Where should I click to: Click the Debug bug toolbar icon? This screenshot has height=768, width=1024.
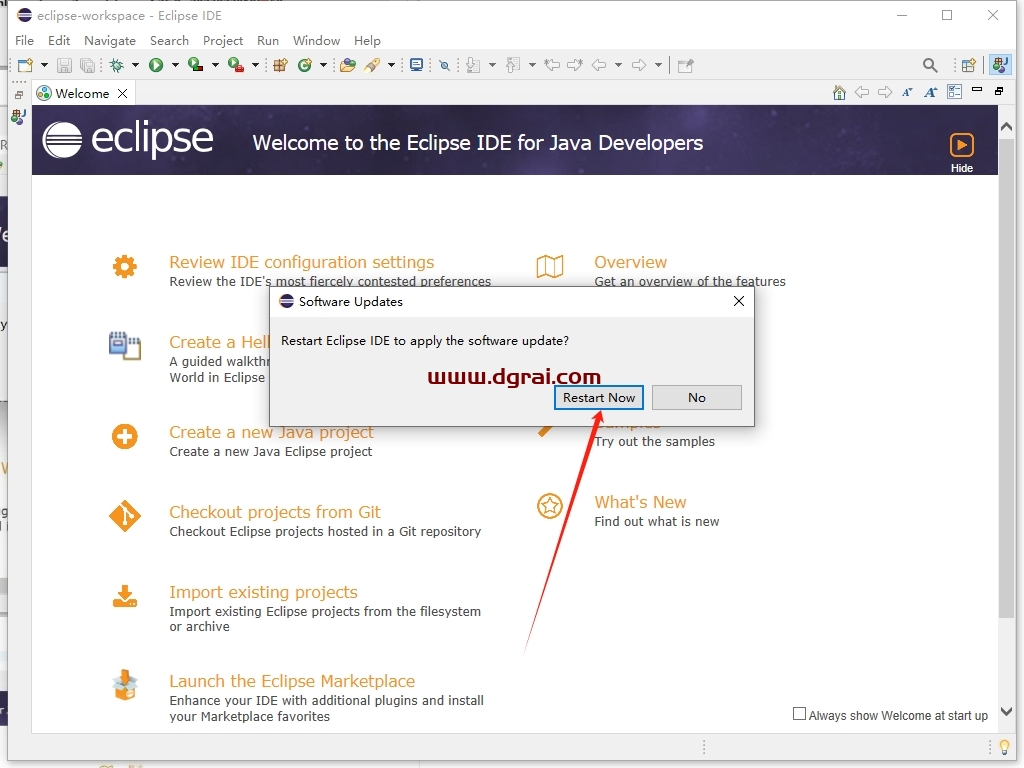[x=117, y=65]
